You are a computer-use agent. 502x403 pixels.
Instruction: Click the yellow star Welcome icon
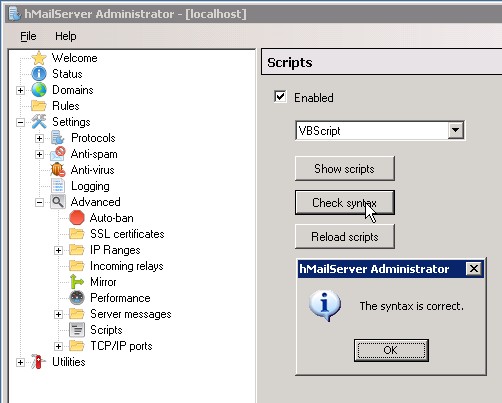pyautogui.click(x=39, y=58)
